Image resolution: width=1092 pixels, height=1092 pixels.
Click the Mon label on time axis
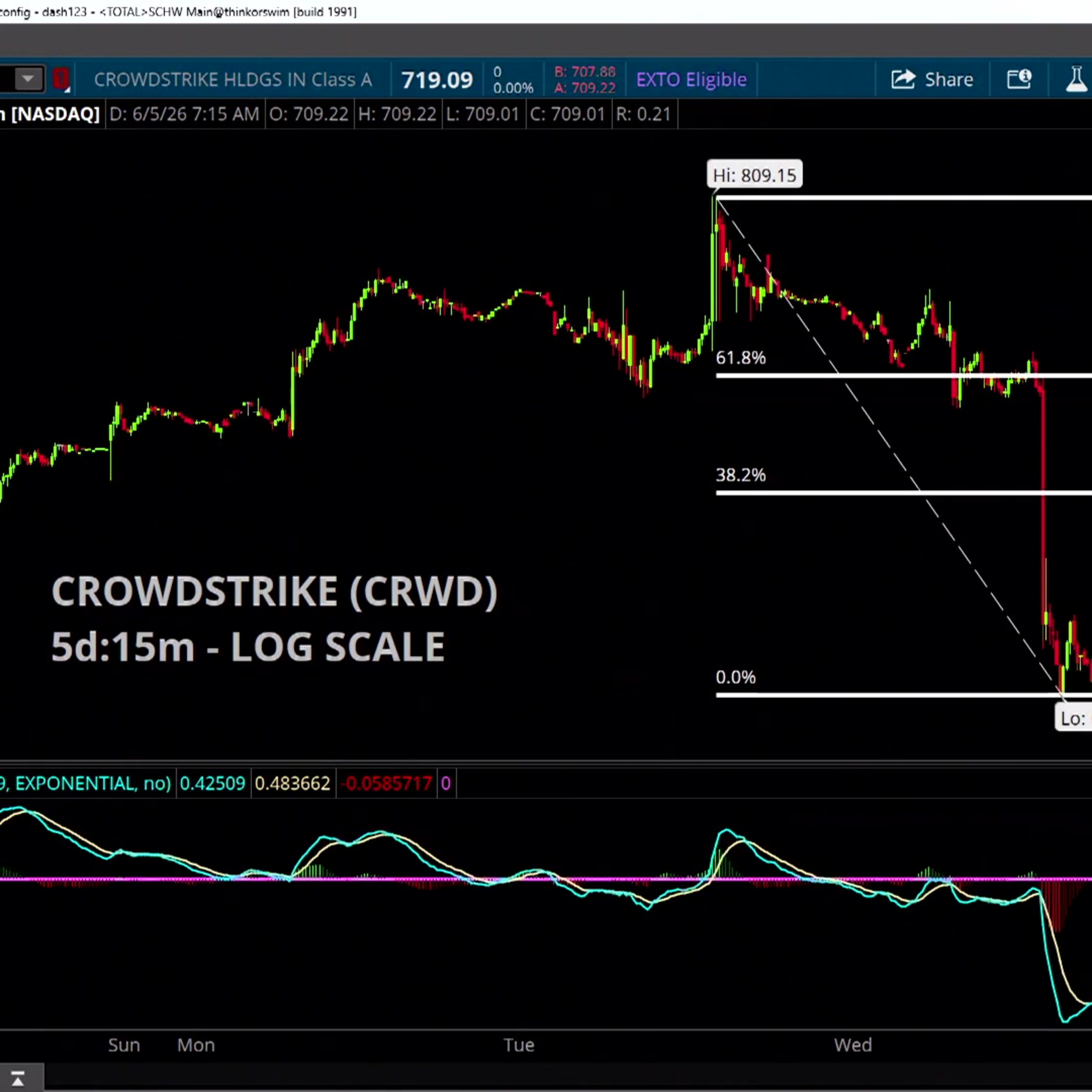tap(196, 1045)
